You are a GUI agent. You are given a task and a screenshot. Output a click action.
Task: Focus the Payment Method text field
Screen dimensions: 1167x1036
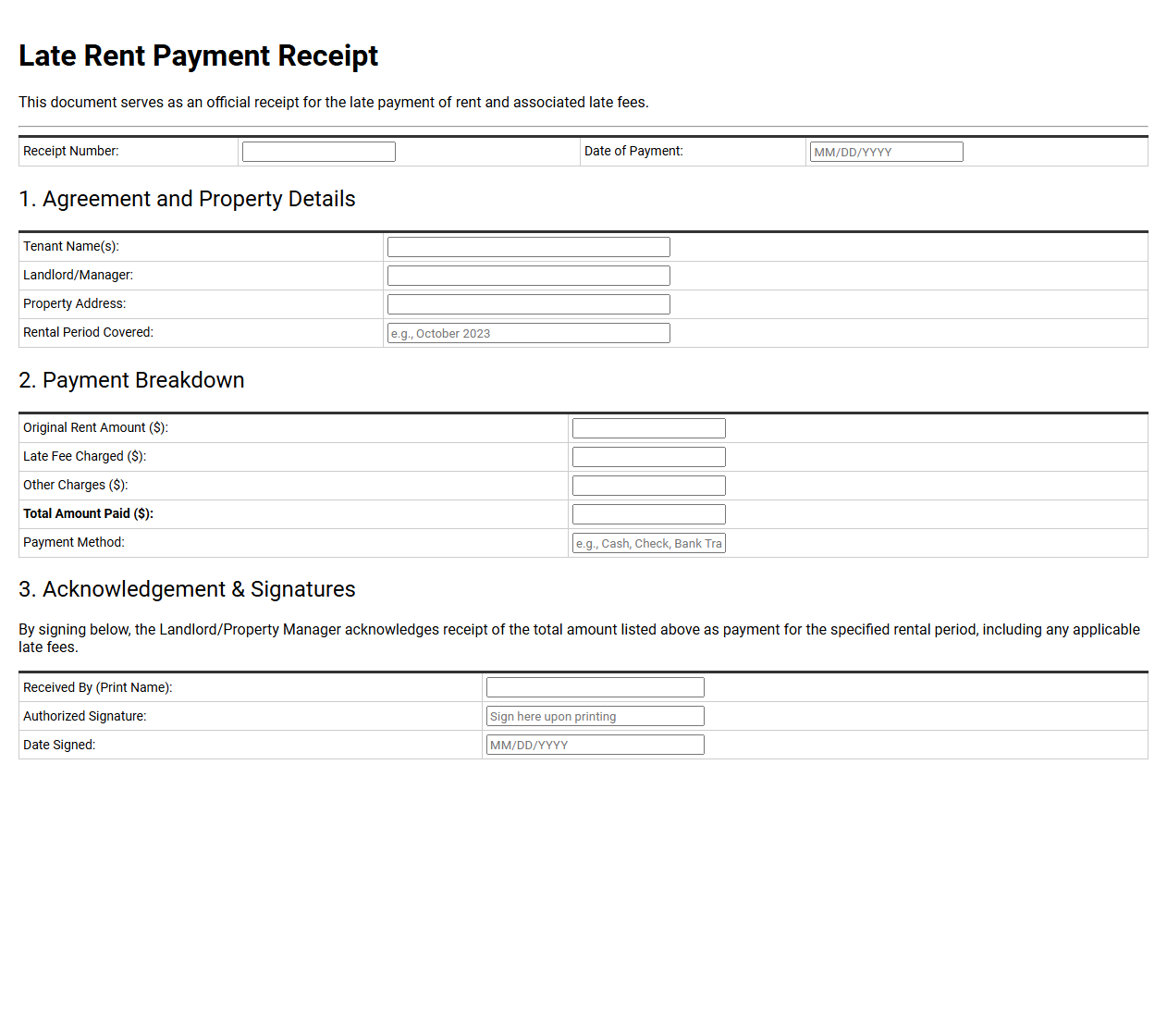(x=649, y=543)
